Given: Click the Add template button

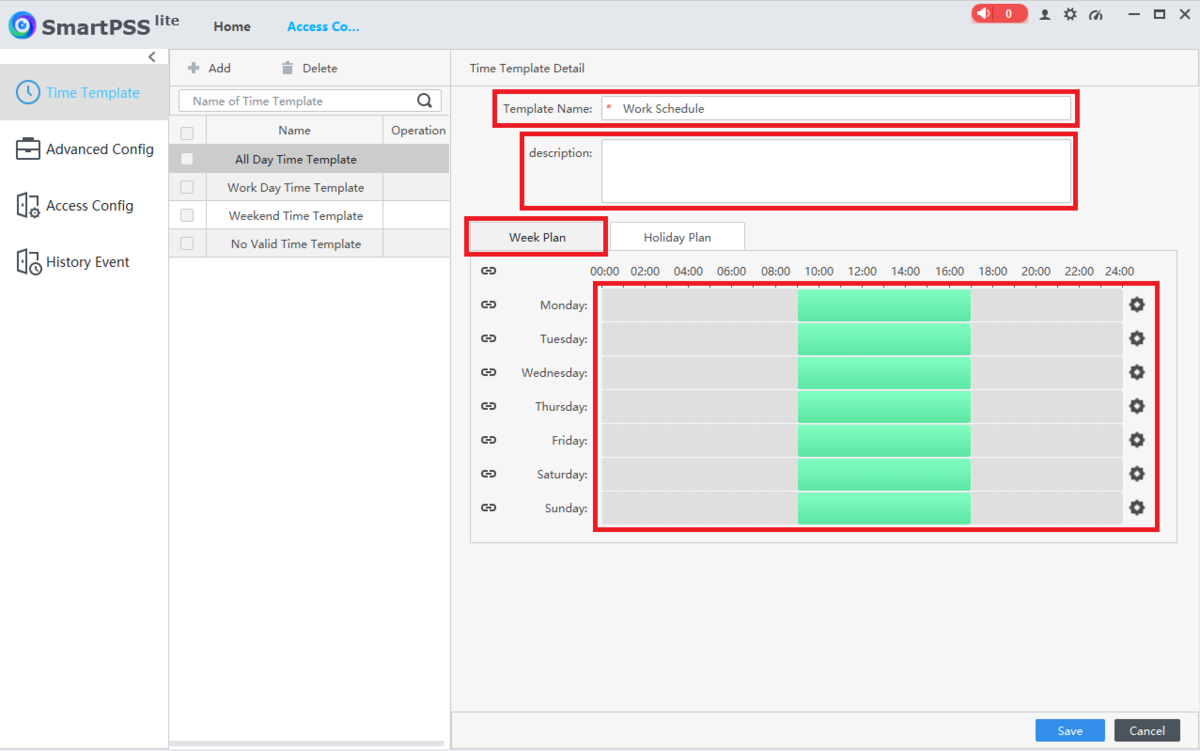Looking at the screenshot, I should (209, 68).
